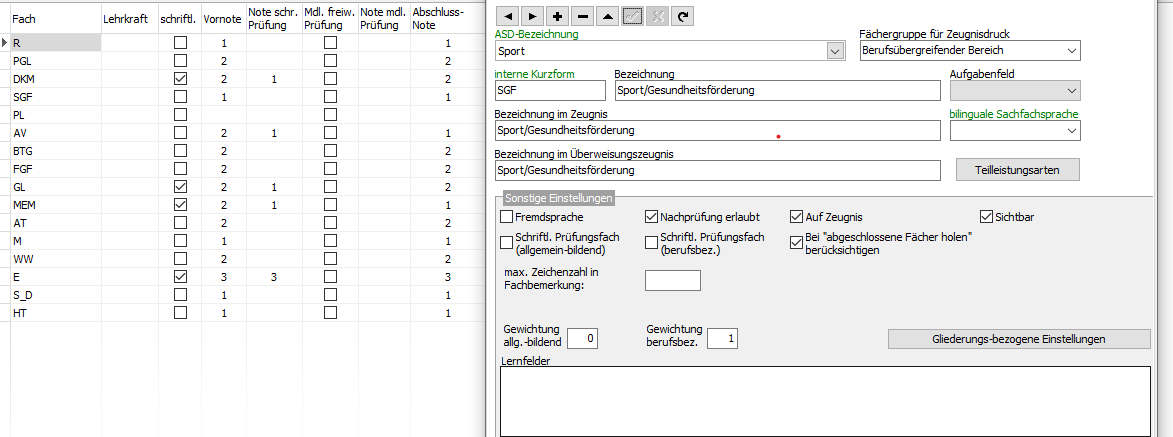Open the Aufgabenfeld dropdown
This screenshot has width=1173, height=437.
coord(1072,91)
